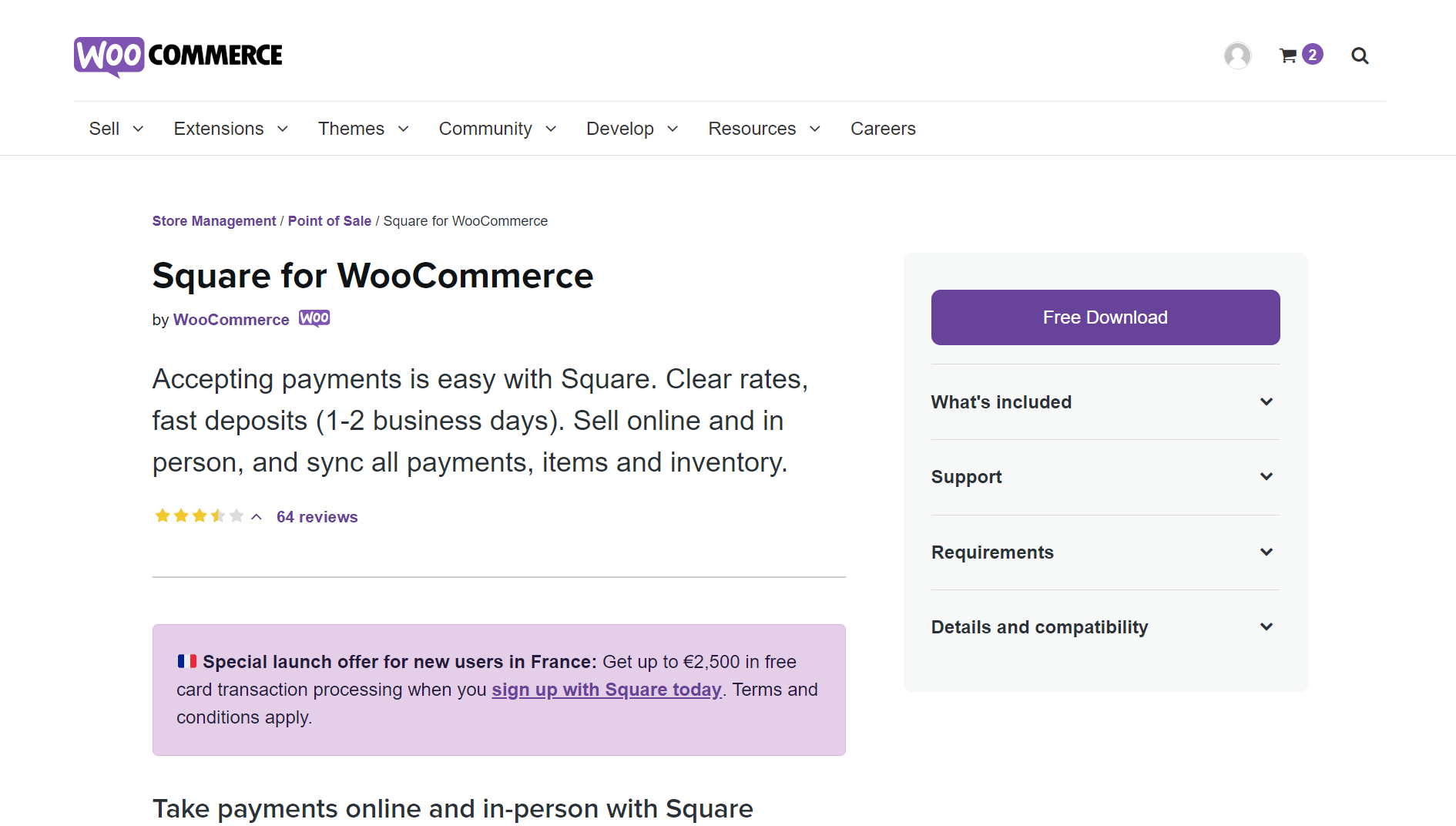Expand the Develop dropdown chevron

click(x=673, y=129)
